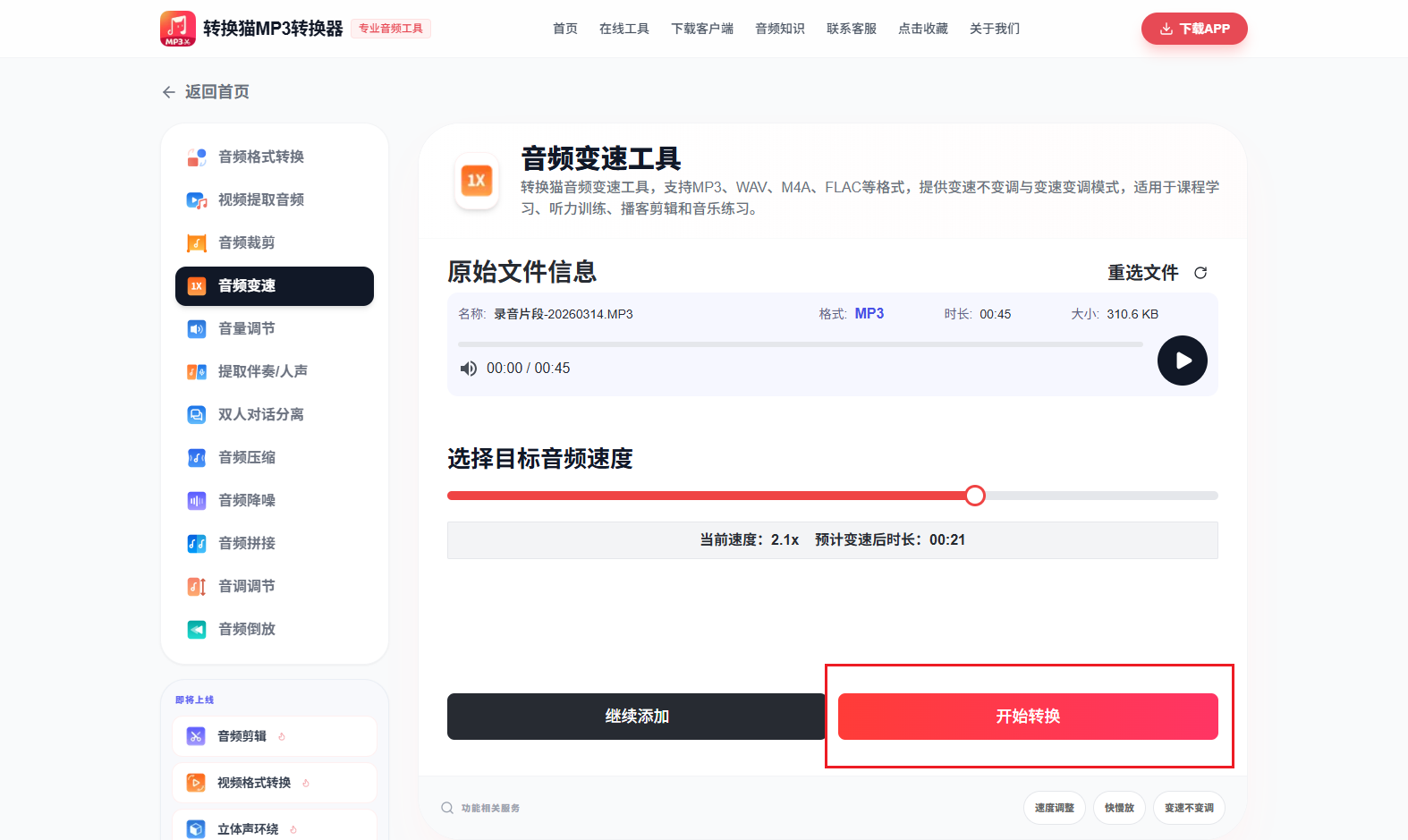Viewport: 1408px width, 840px height.
Task: Click the 转换猫MP3 logo icon
Action: tap(177, 29)
